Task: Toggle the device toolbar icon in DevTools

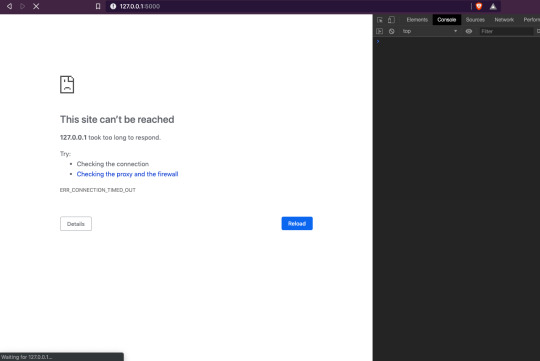Action: coord(391,20)
